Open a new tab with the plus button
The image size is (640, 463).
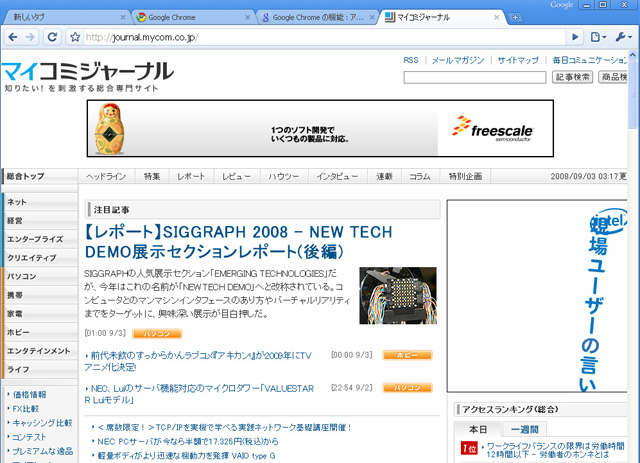click(515, 17)
